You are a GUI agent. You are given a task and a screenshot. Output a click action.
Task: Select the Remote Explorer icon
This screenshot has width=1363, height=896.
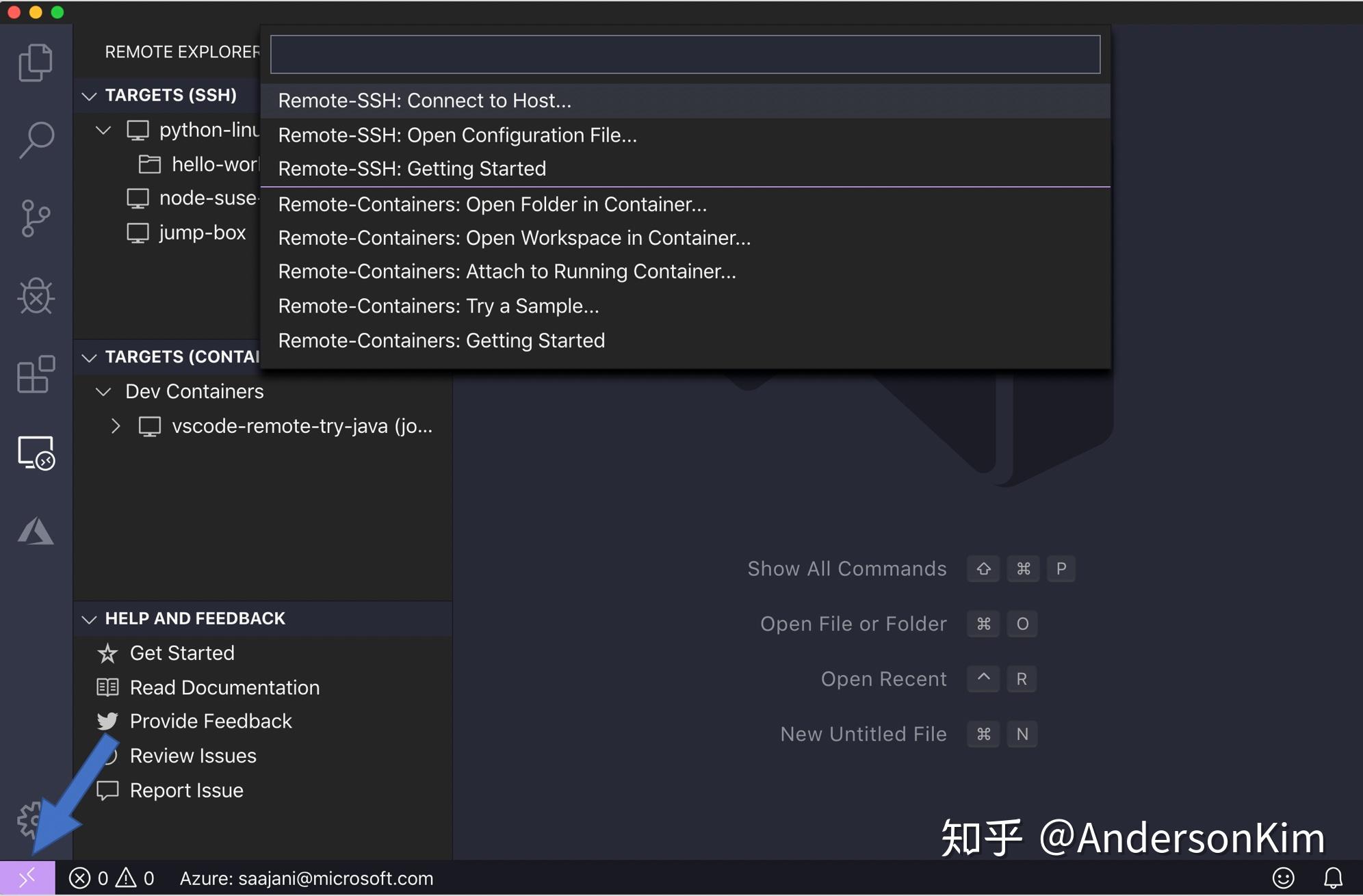34,453
